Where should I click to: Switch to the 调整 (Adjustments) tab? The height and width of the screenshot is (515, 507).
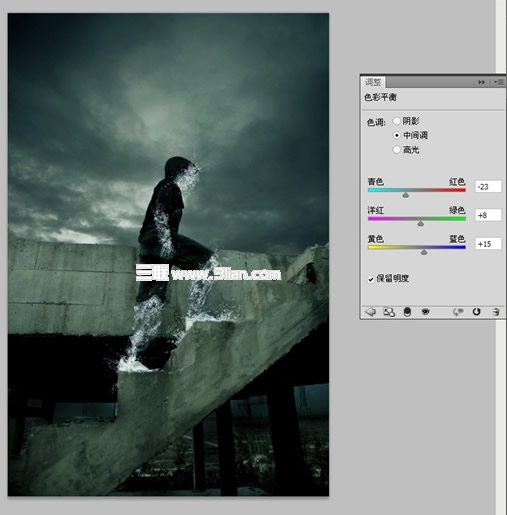tap(373, 82)
